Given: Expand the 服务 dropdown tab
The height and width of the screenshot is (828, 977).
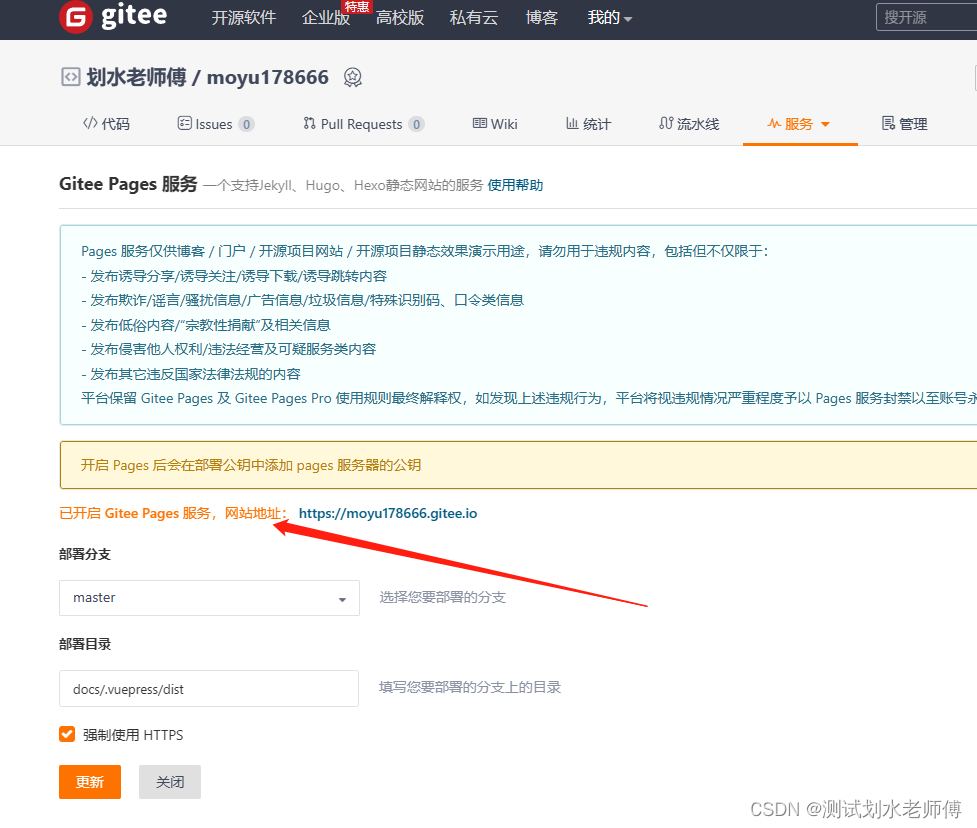Looking at the screenshot, I should pos(799,124).
